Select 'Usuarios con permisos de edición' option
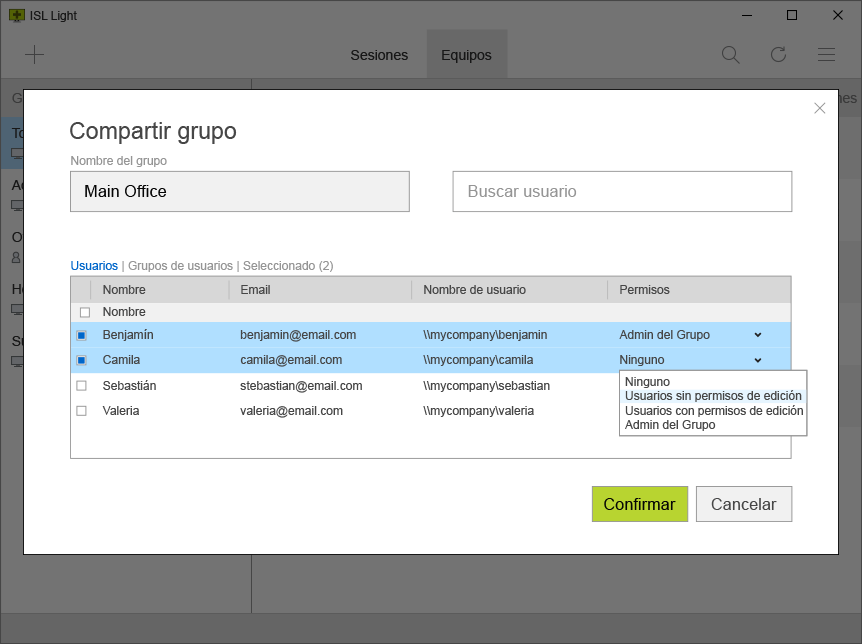This screenshot has width=862, height=644. tap(713, 411)
